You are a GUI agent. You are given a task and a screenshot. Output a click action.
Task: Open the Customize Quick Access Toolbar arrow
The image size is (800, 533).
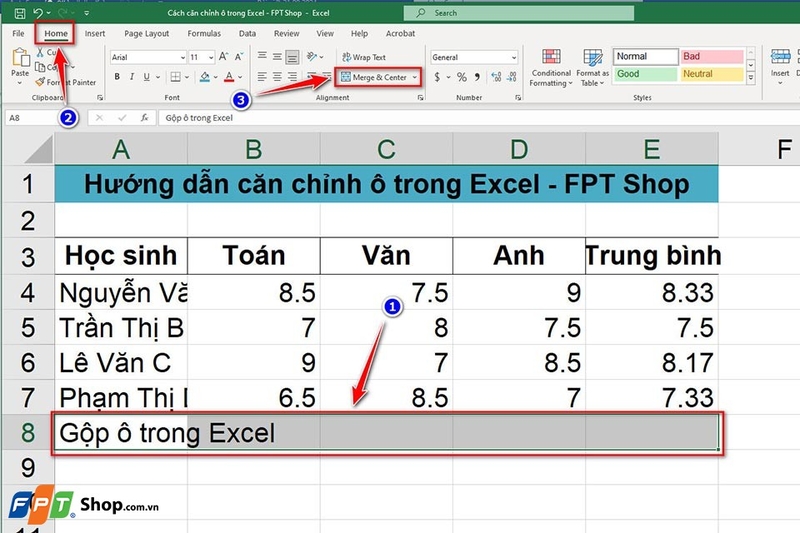(x=86, y=13)
